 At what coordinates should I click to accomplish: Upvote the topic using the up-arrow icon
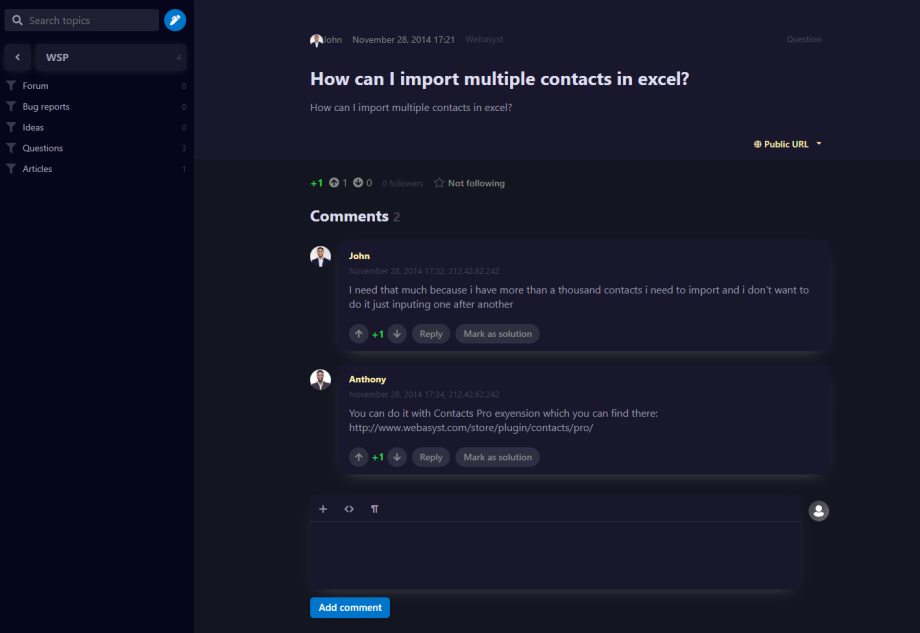[x=334, y=183]
